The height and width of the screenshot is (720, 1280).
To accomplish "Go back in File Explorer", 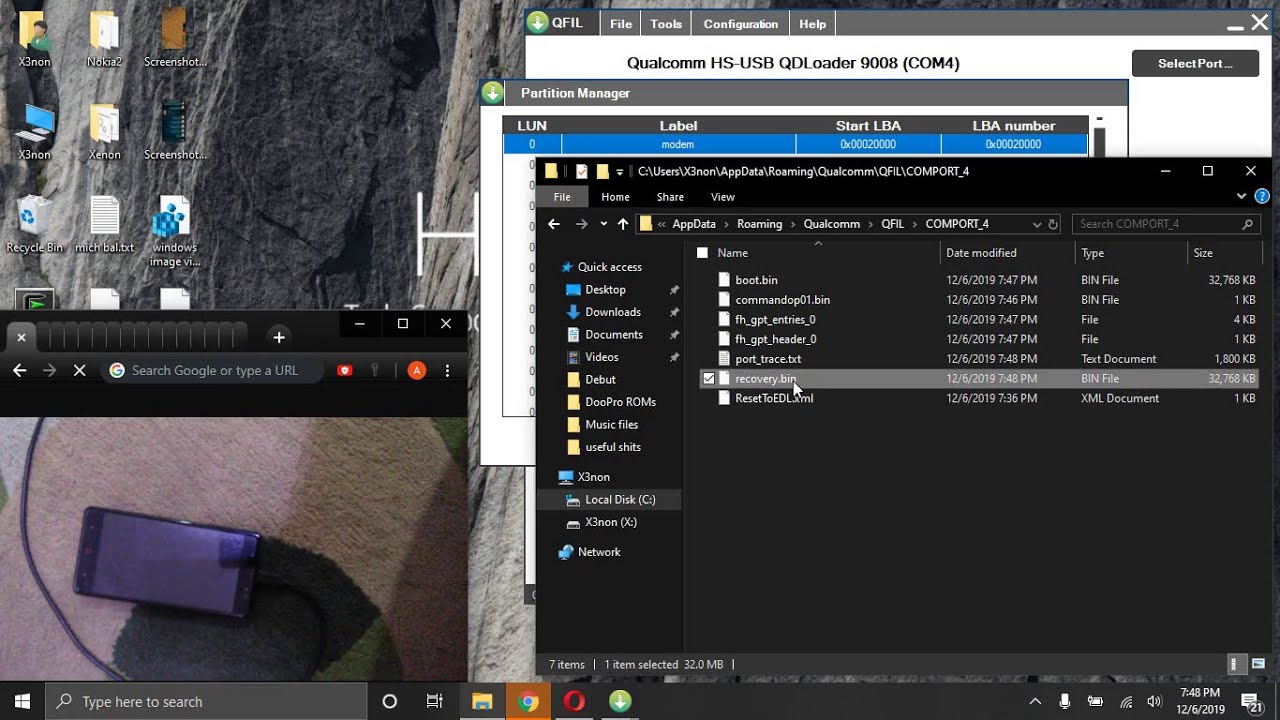I will point(554,224).
